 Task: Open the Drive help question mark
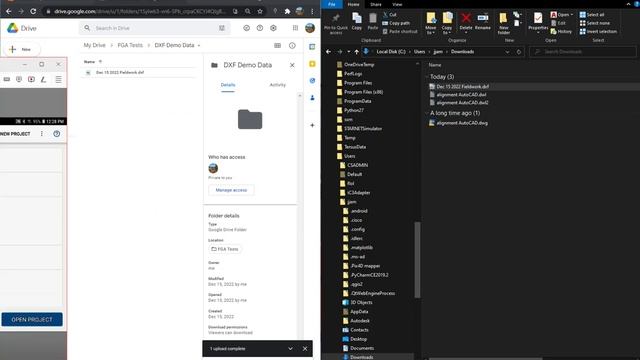(x=260, y=28)
